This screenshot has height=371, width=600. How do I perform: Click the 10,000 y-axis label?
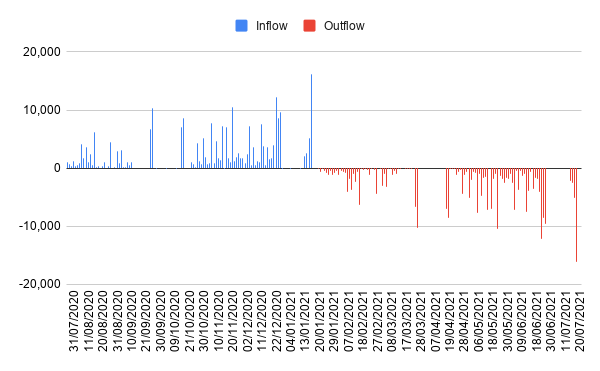42,110
